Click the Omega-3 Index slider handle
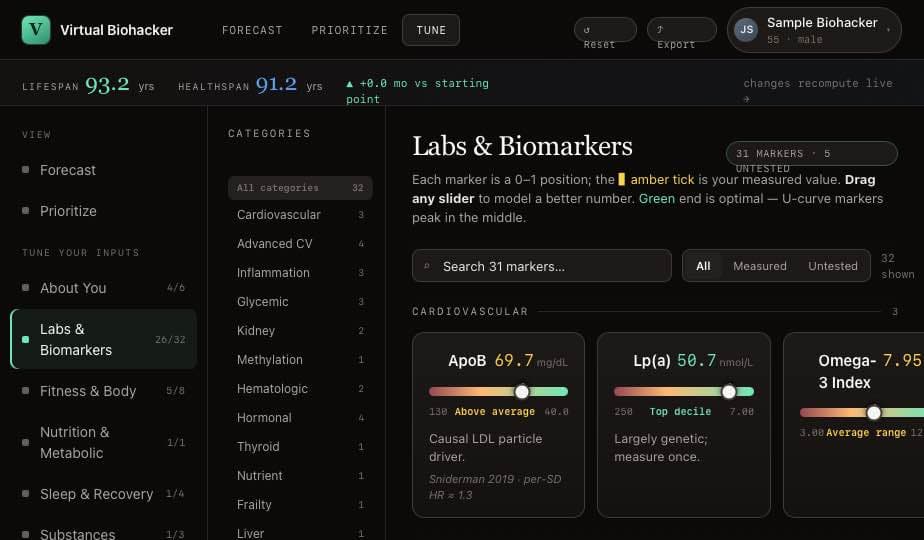This screenshot has width=924, height=540. click(x=874, y=413)
